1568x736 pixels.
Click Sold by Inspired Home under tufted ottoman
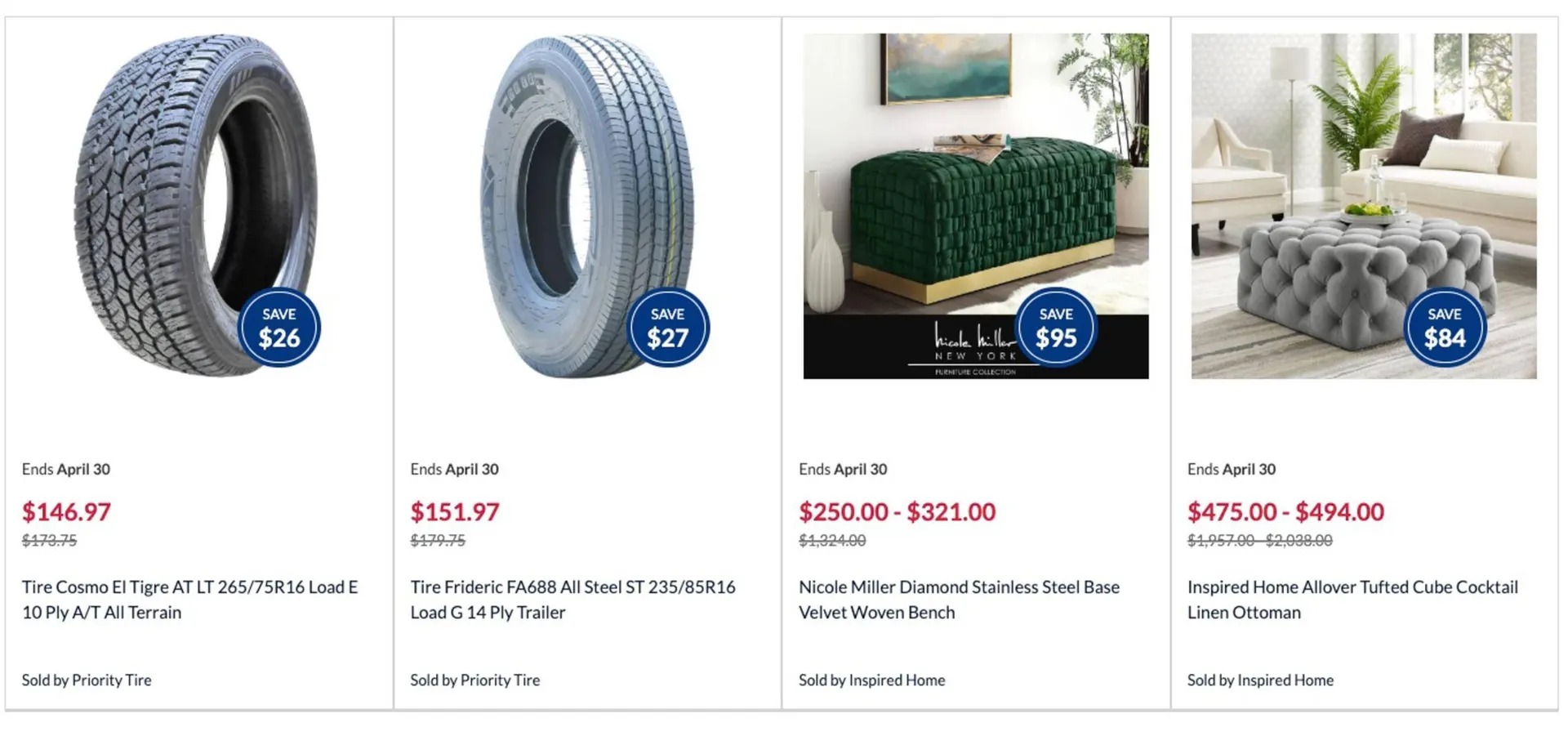coord(1260,680)
